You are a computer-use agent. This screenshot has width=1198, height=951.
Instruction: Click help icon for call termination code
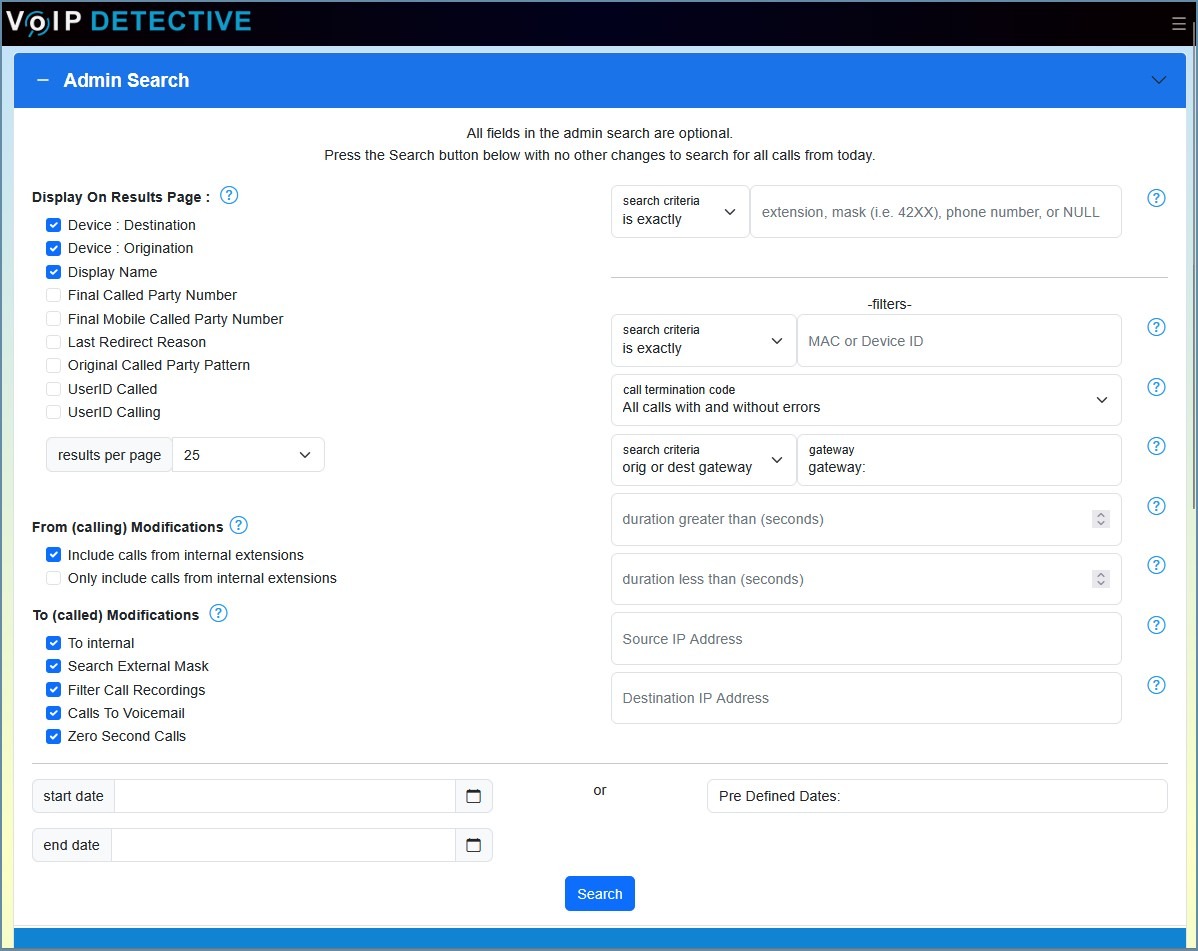(x=1156, y=387)
